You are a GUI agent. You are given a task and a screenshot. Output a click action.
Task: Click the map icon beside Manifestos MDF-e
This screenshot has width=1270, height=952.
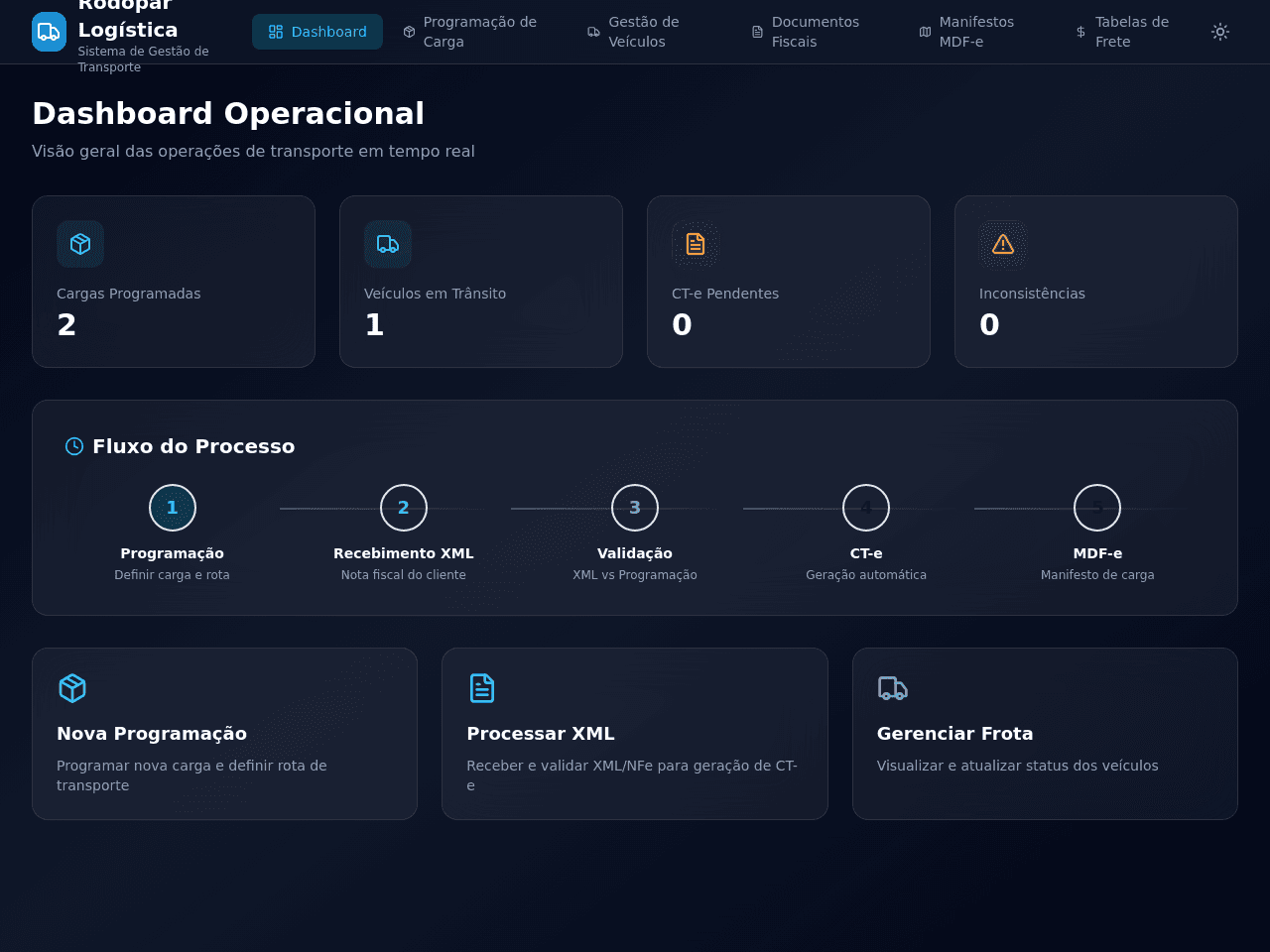(925, 32)
